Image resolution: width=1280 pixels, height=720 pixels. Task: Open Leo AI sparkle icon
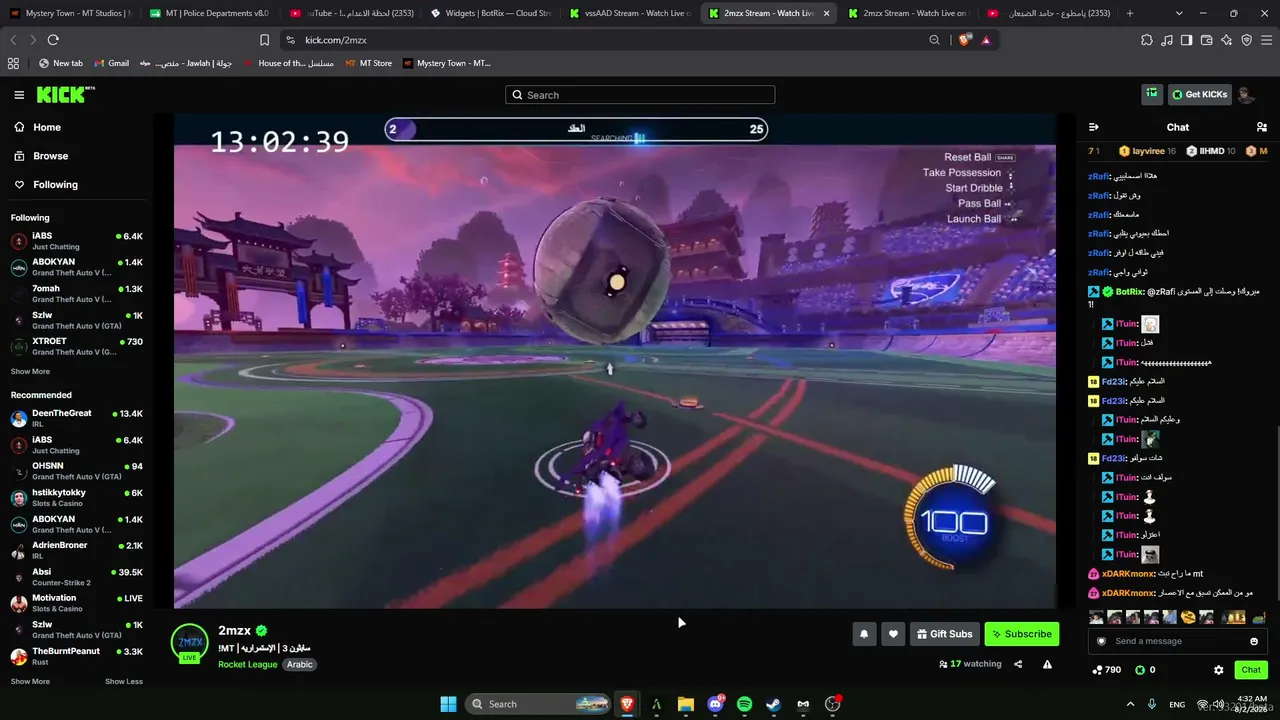(1227, 40)
